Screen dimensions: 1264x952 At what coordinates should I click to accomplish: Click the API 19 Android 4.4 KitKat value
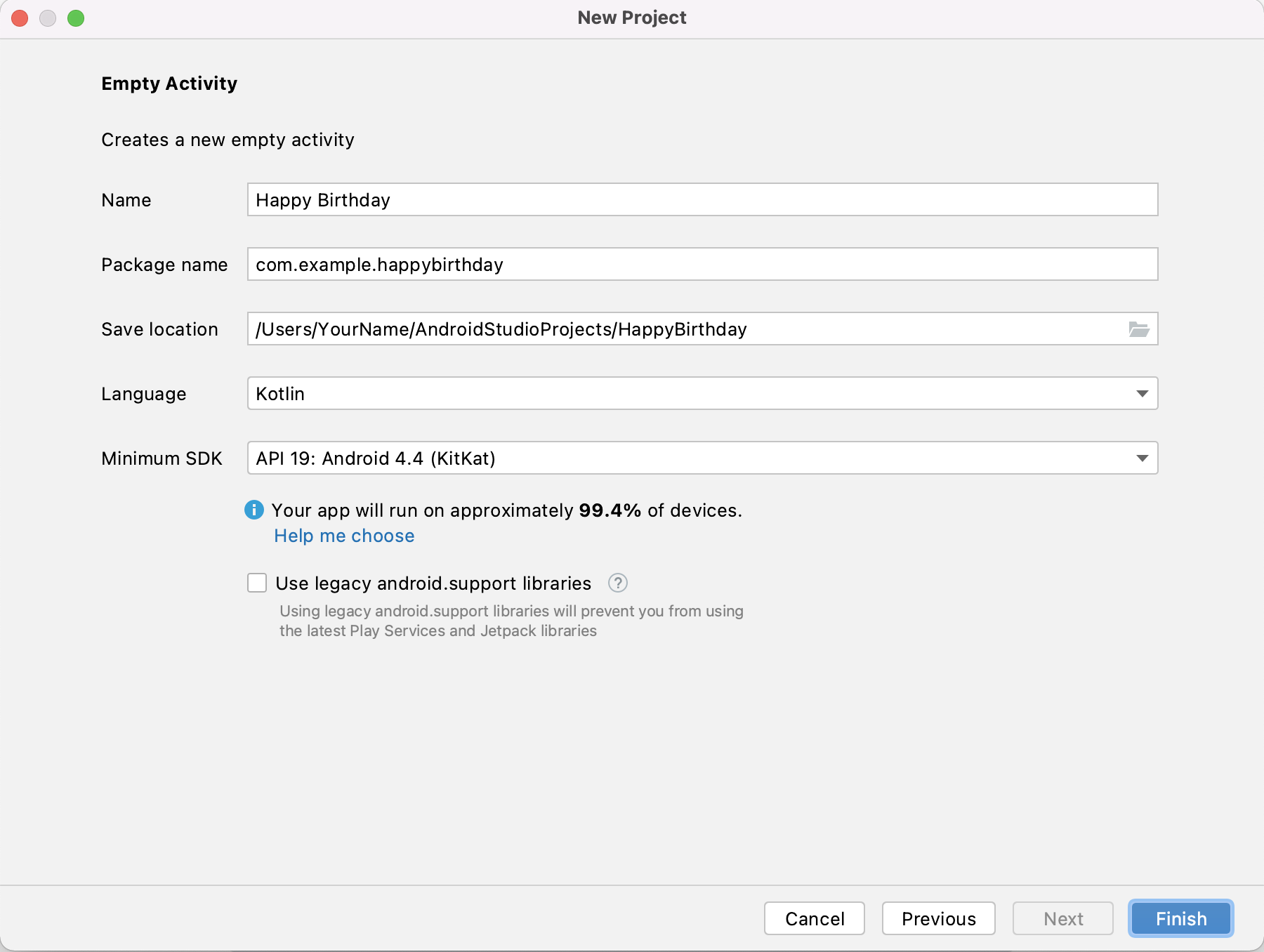click(x=376, y=458)
